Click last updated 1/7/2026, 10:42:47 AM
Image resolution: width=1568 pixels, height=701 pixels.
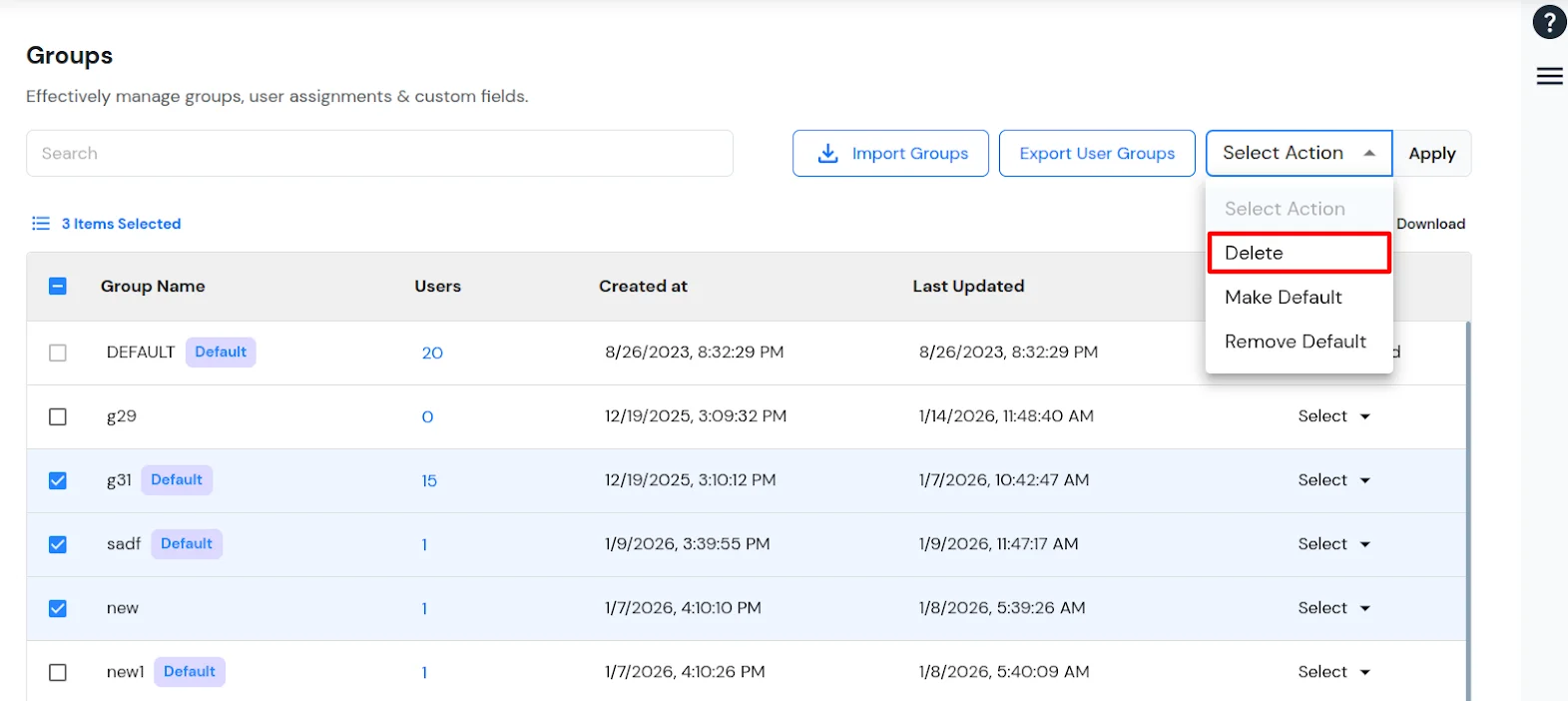pyautogui.click(x=1004, y=480)
